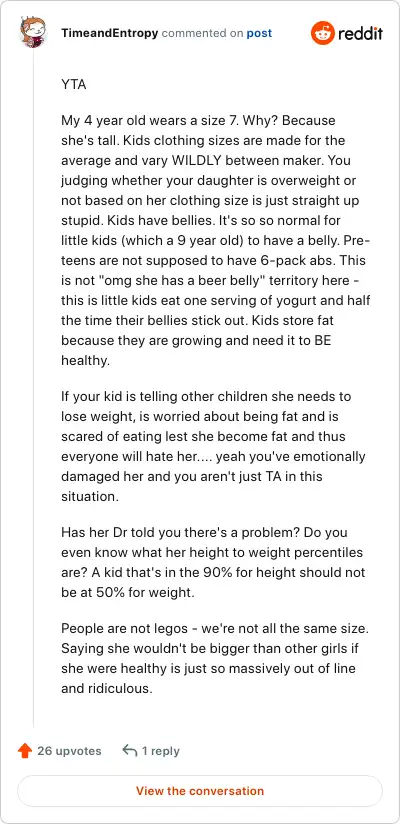Click the TimeandEntropy avatar image
The image size is (400, 824).
[x=33, y=32]
